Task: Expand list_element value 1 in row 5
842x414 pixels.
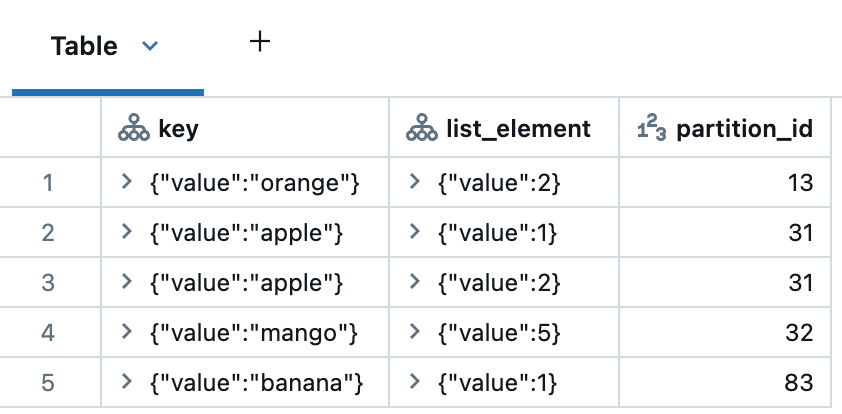Action: (x=414, y=382)
